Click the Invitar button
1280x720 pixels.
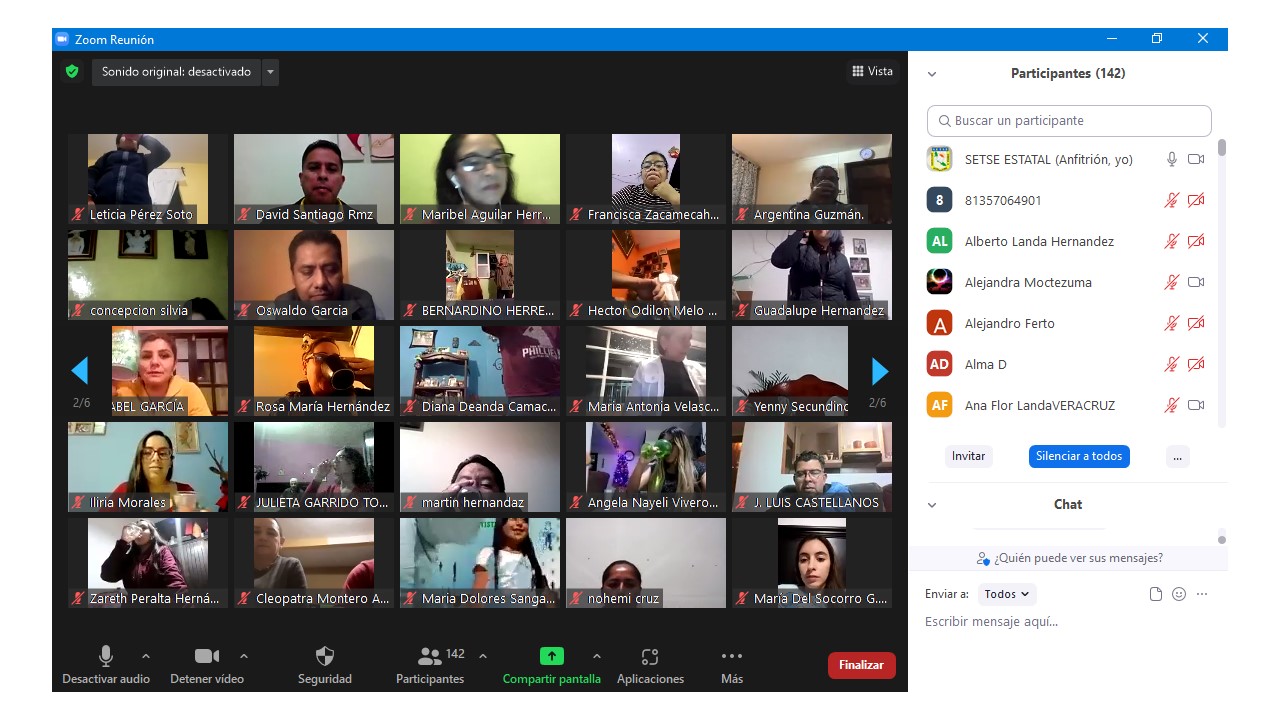coord(968,456)
